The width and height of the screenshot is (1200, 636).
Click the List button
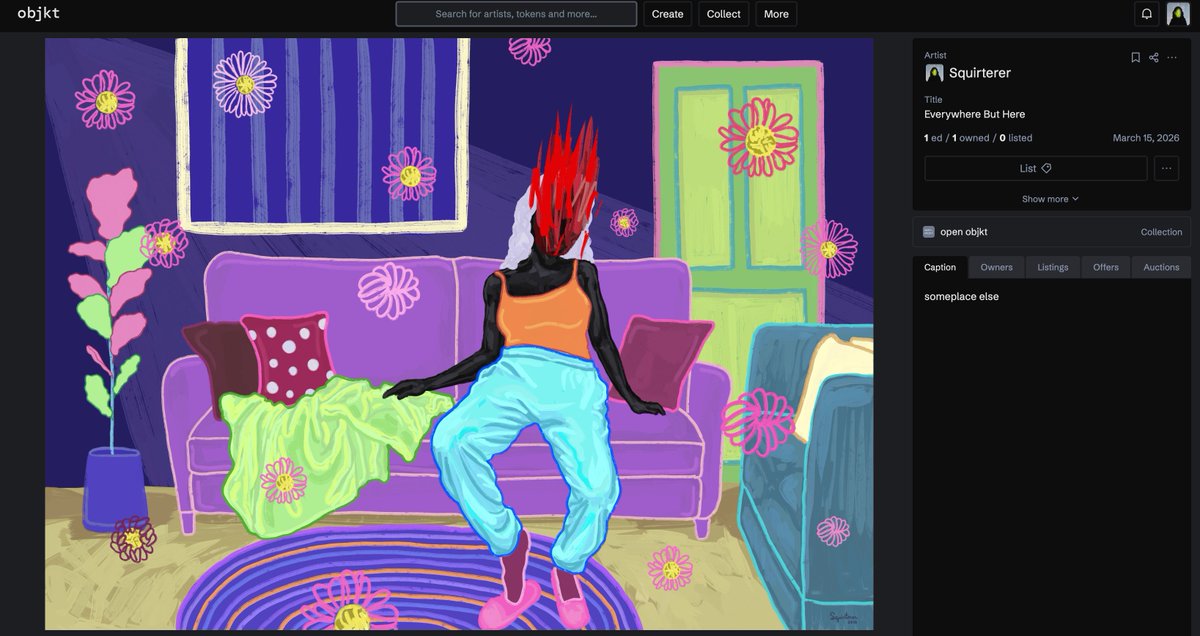pos(1036,168)
